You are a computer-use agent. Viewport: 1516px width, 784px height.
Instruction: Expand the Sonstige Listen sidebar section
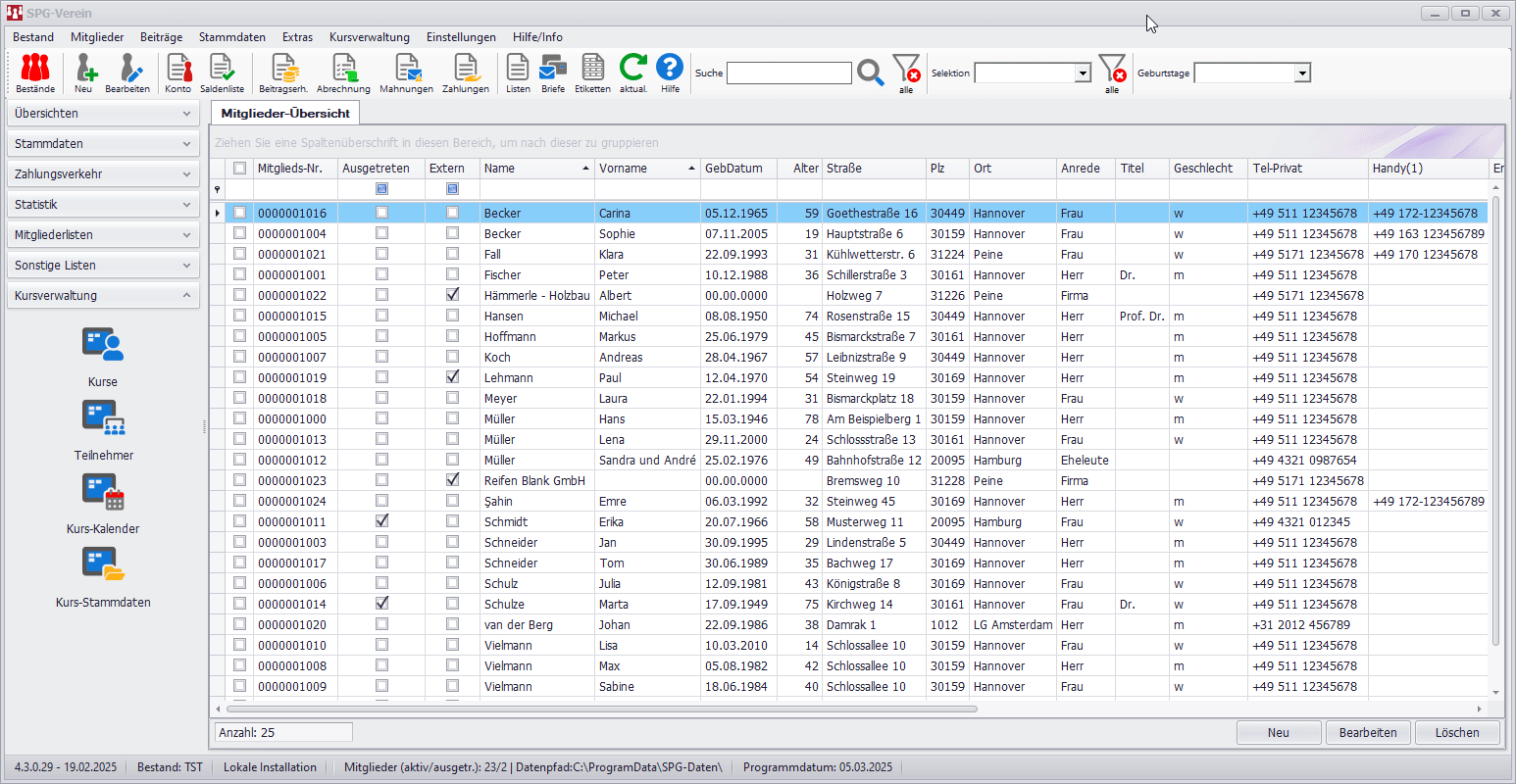tap(103, 266)
